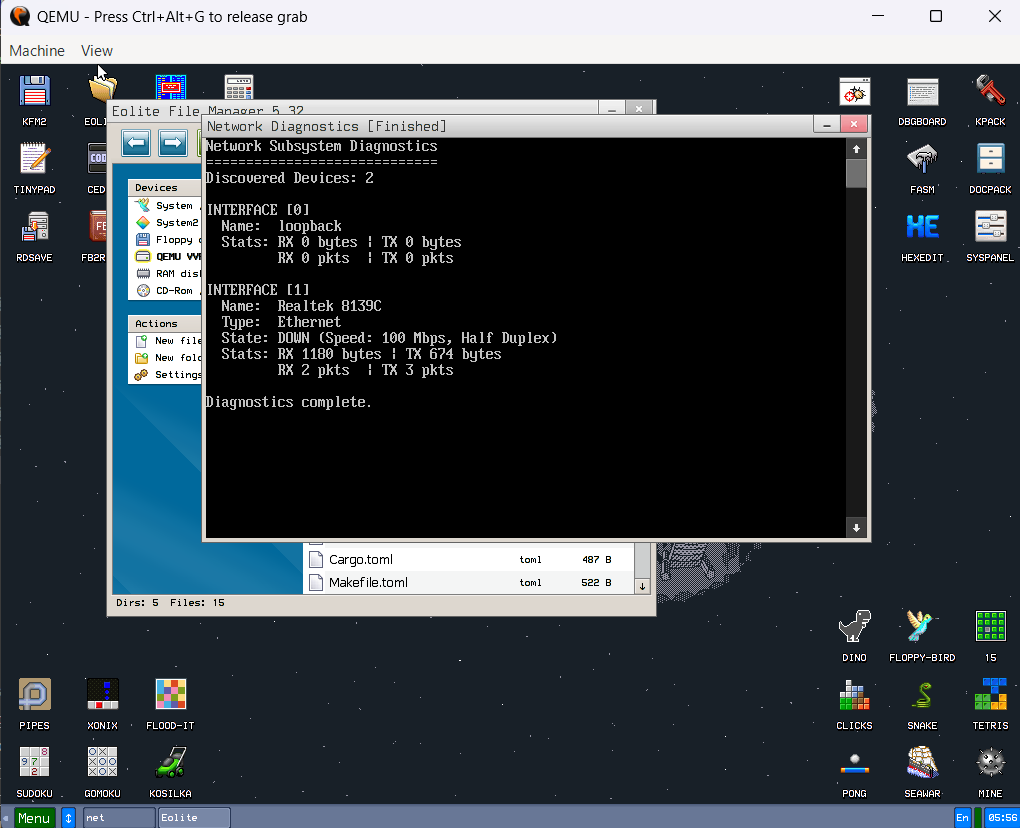The image size is (1020, 828).
Task: Select Makefile.toml file in Eolite
Action: tap(468, 582)
